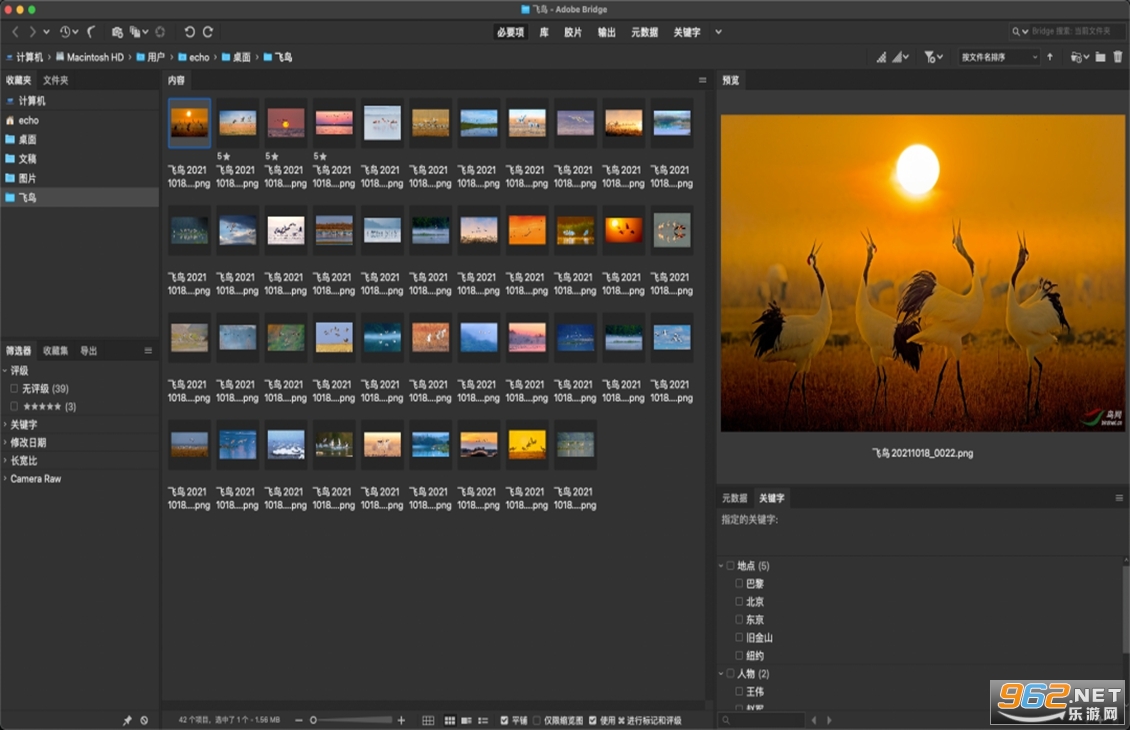Check the 北京 keyword checkbox
The width and height of the screenshot is (1130, 730).
[739, 602]
